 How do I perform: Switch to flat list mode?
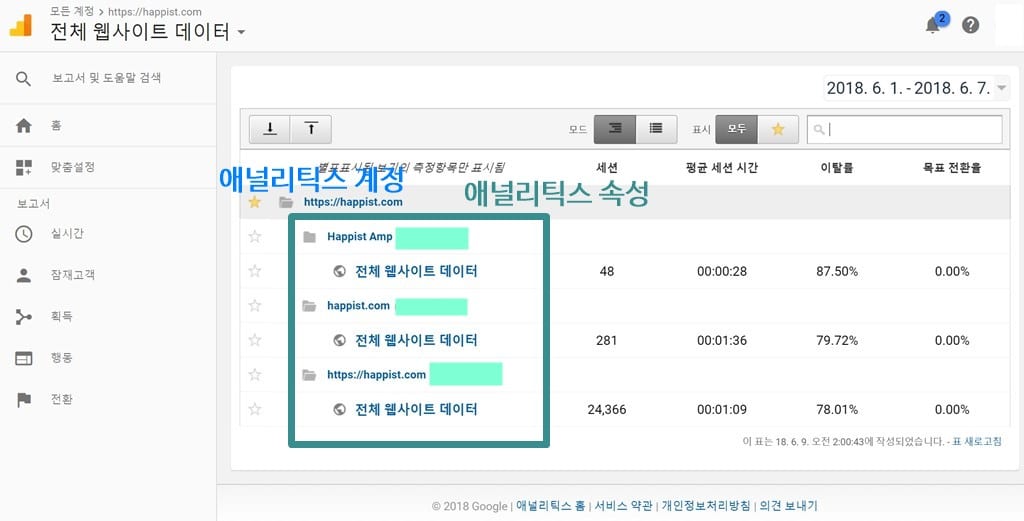point(656,129)
